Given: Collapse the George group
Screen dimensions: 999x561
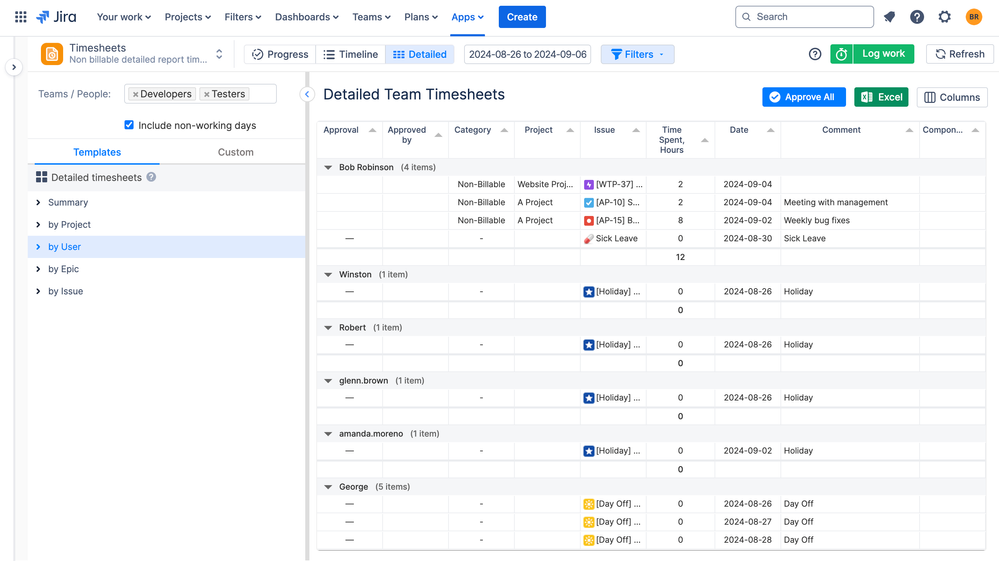Looking at the screenshot, I should point(328,487).
